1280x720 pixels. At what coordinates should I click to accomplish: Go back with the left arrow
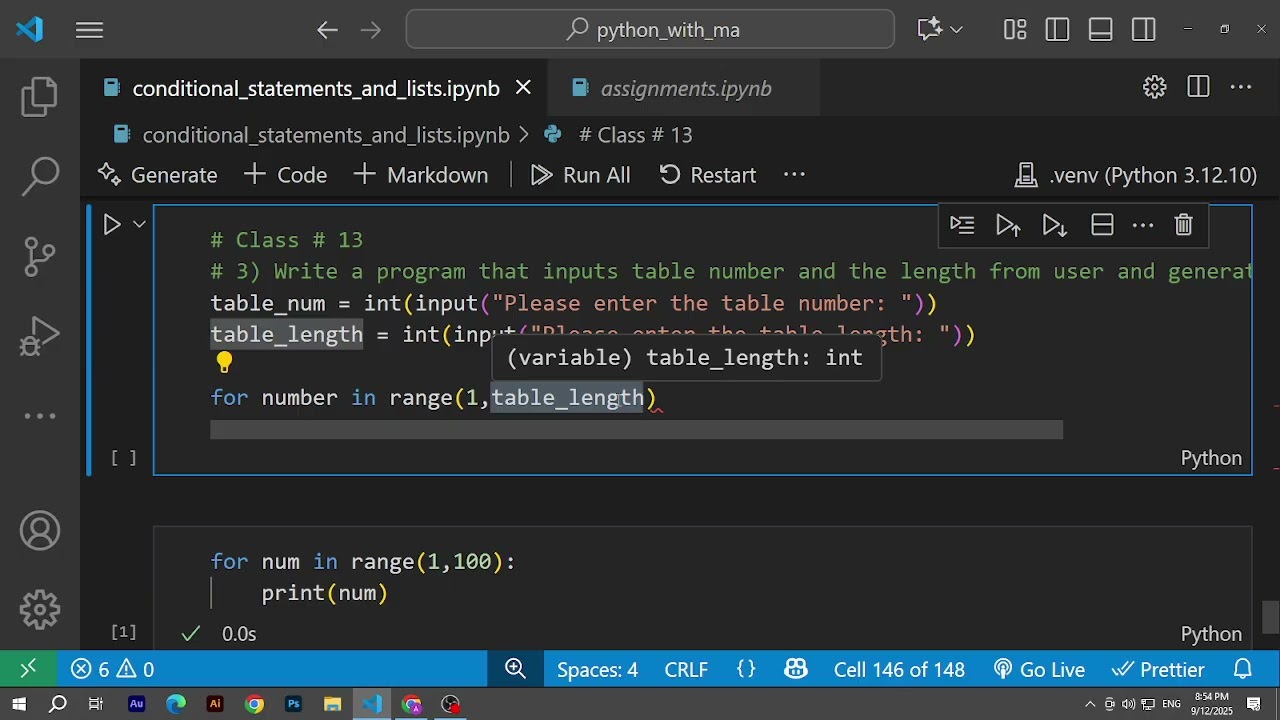point(327,30)
